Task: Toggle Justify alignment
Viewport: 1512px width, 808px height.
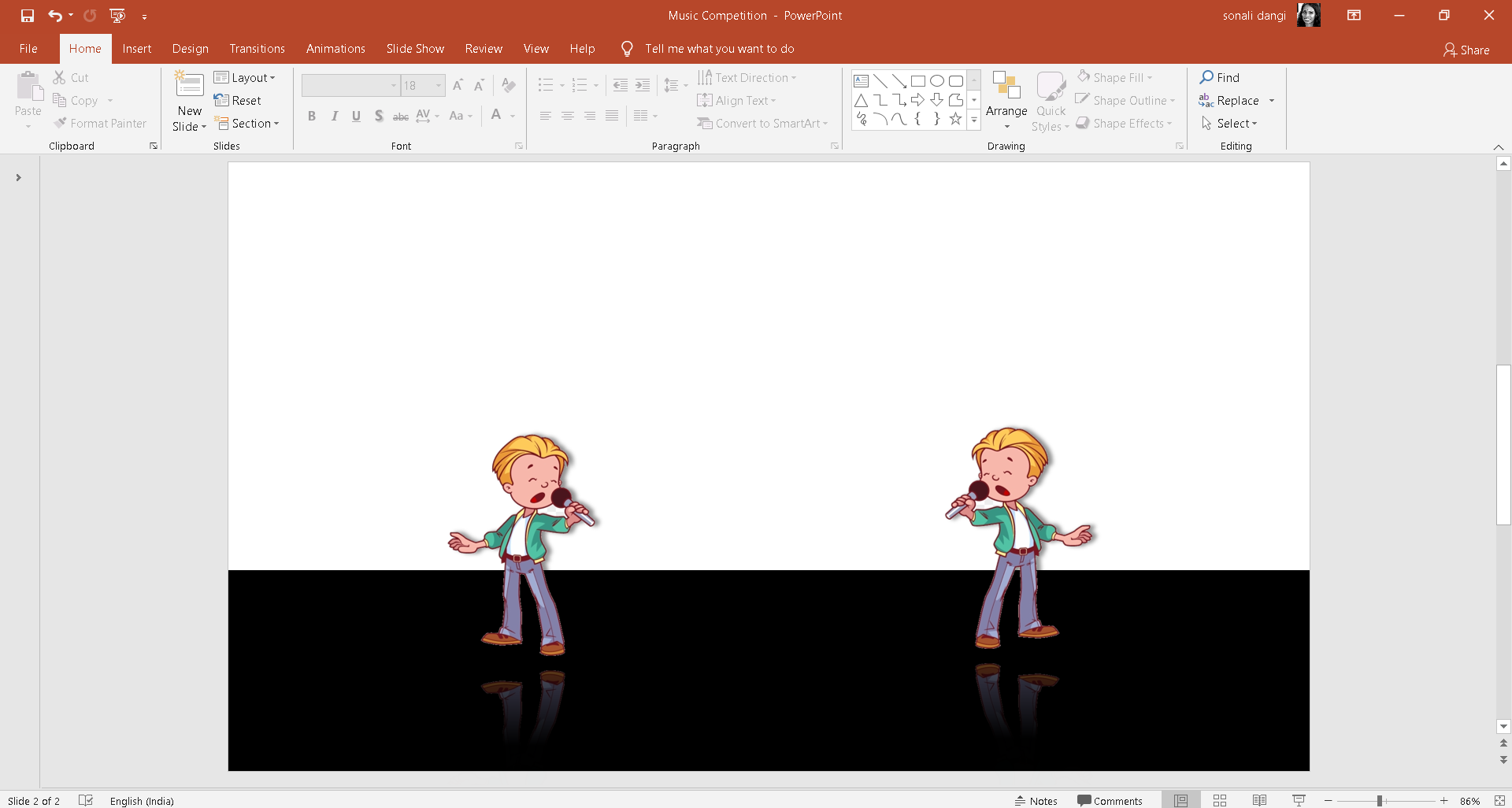Action: [x=612, y=116]
